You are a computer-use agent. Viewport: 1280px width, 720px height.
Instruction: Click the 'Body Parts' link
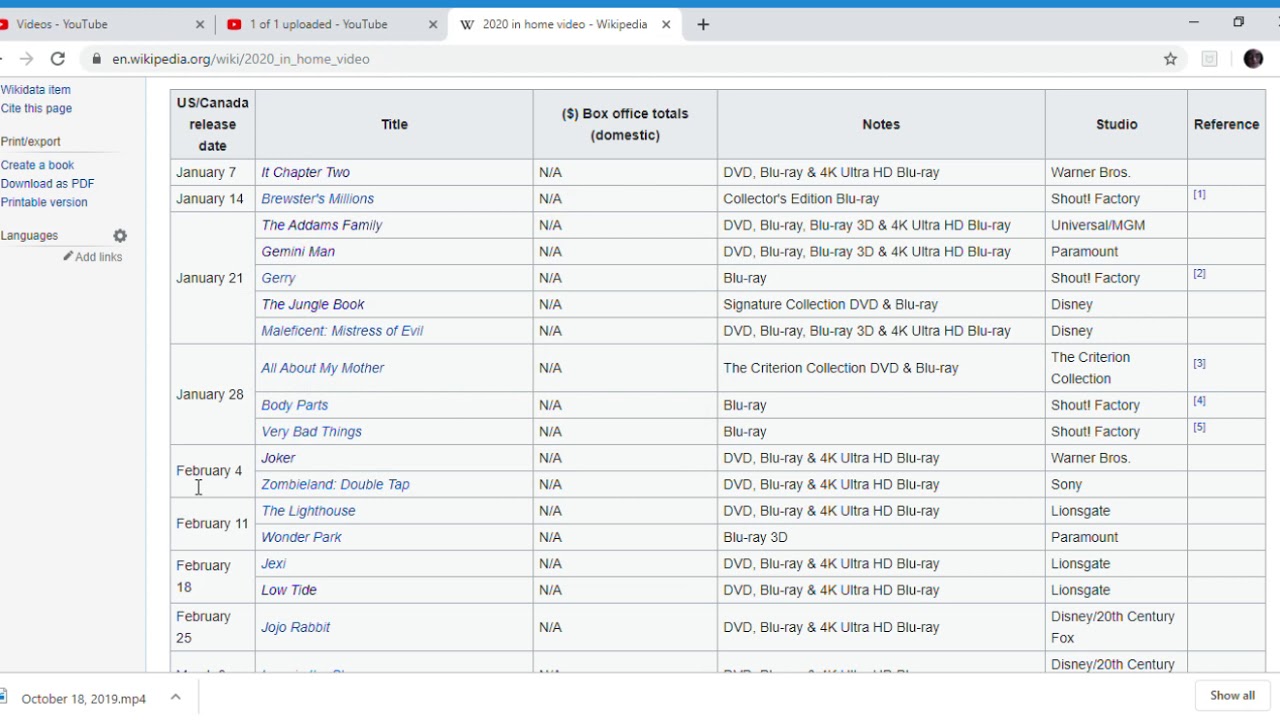[294, 405]
